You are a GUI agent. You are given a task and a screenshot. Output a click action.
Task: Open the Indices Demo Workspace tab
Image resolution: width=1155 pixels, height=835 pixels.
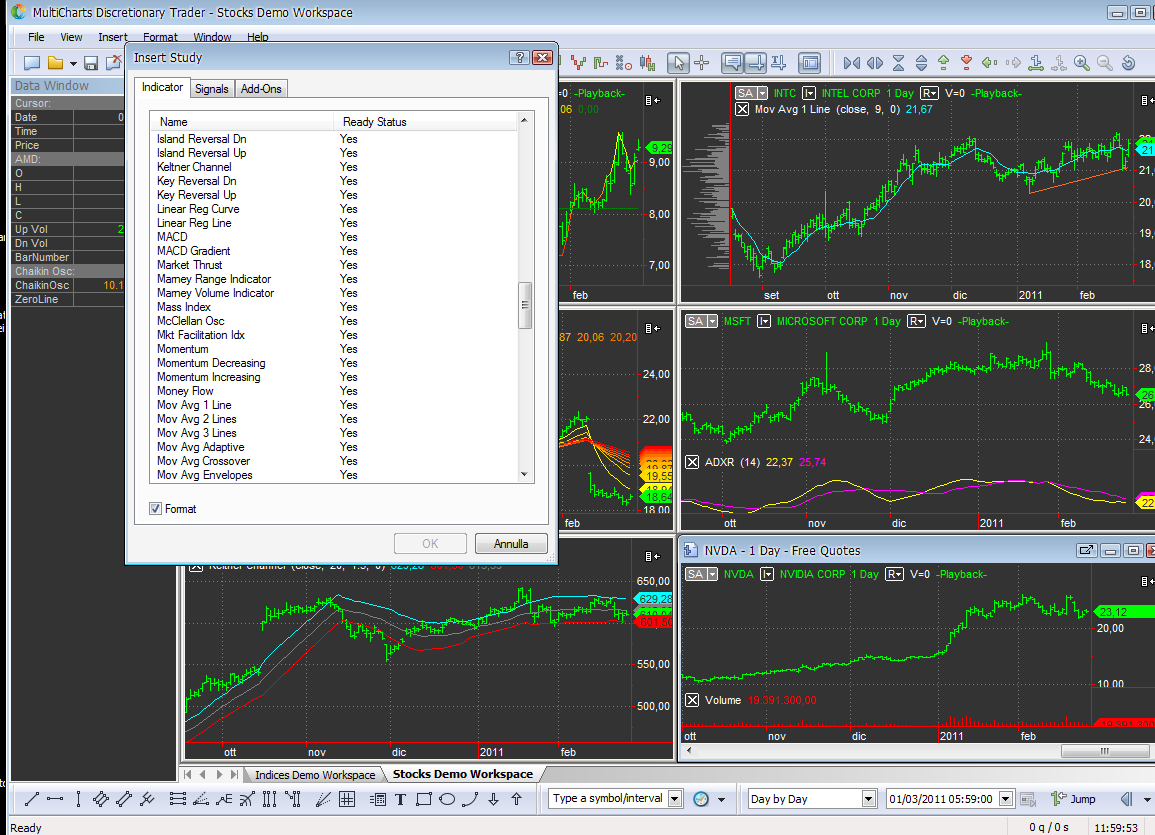point(315,775)
